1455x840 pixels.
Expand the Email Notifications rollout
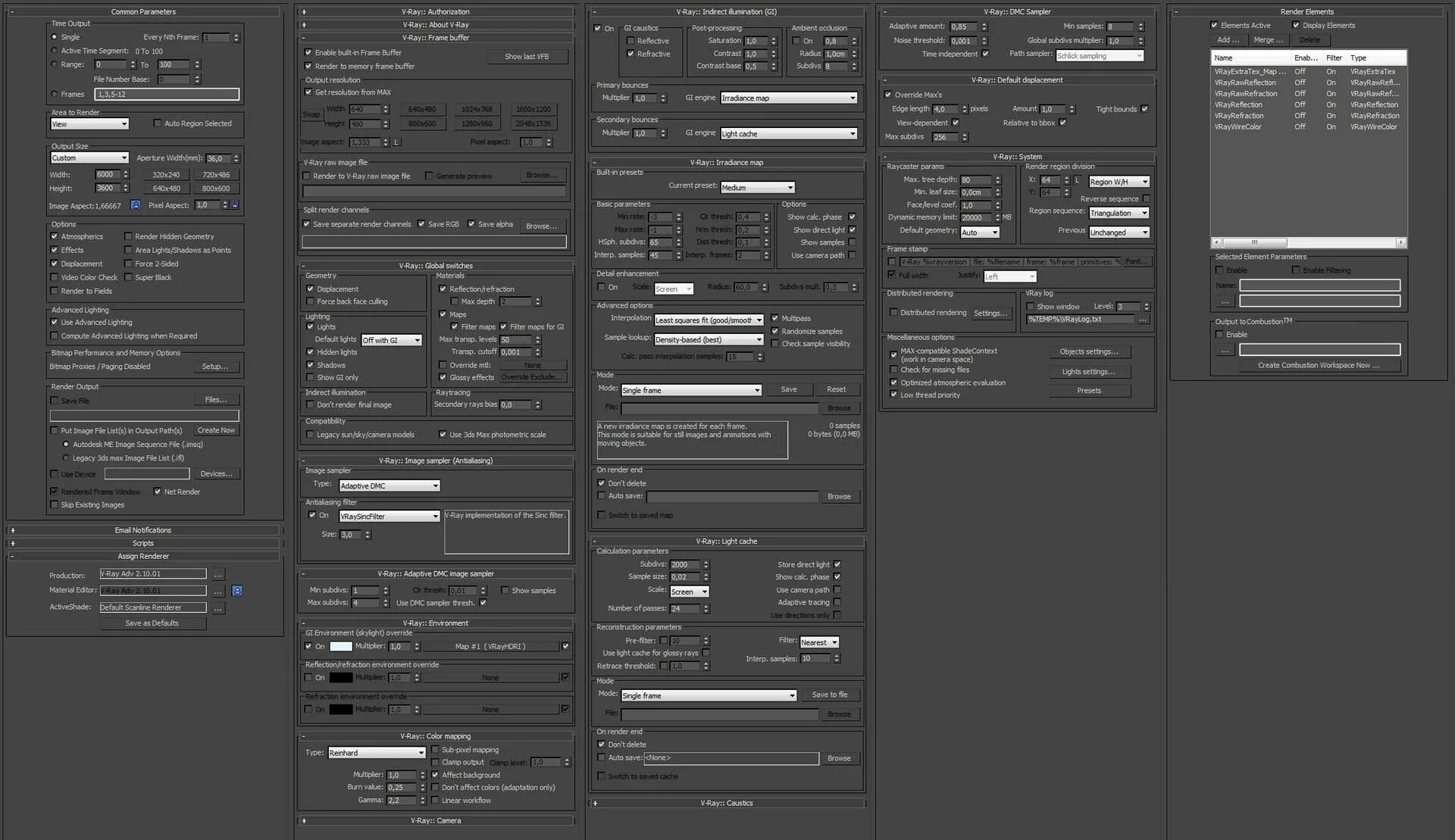143,530
